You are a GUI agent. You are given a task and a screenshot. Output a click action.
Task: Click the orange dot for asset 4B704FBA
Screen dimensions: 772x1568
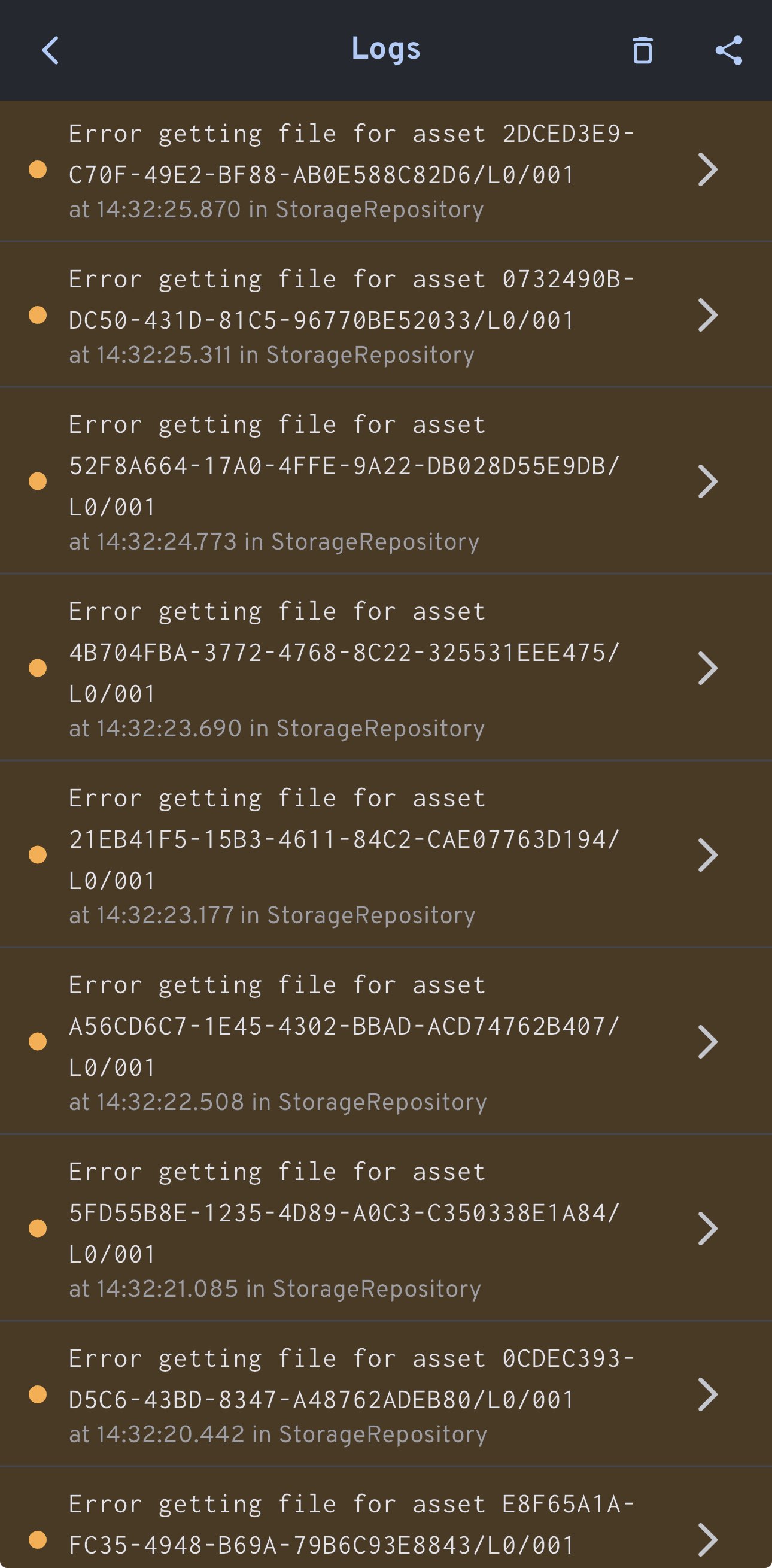(38, 668)
